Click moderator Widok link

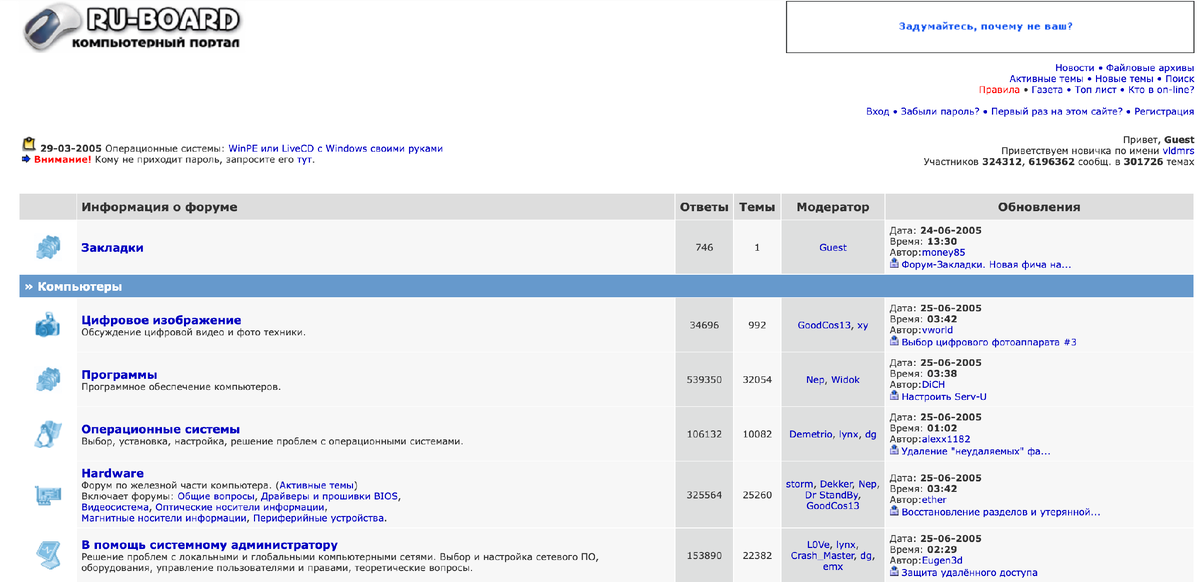[x=846, y=380]
